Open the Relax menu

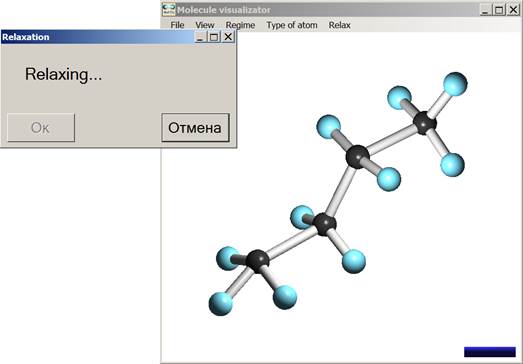340,25
